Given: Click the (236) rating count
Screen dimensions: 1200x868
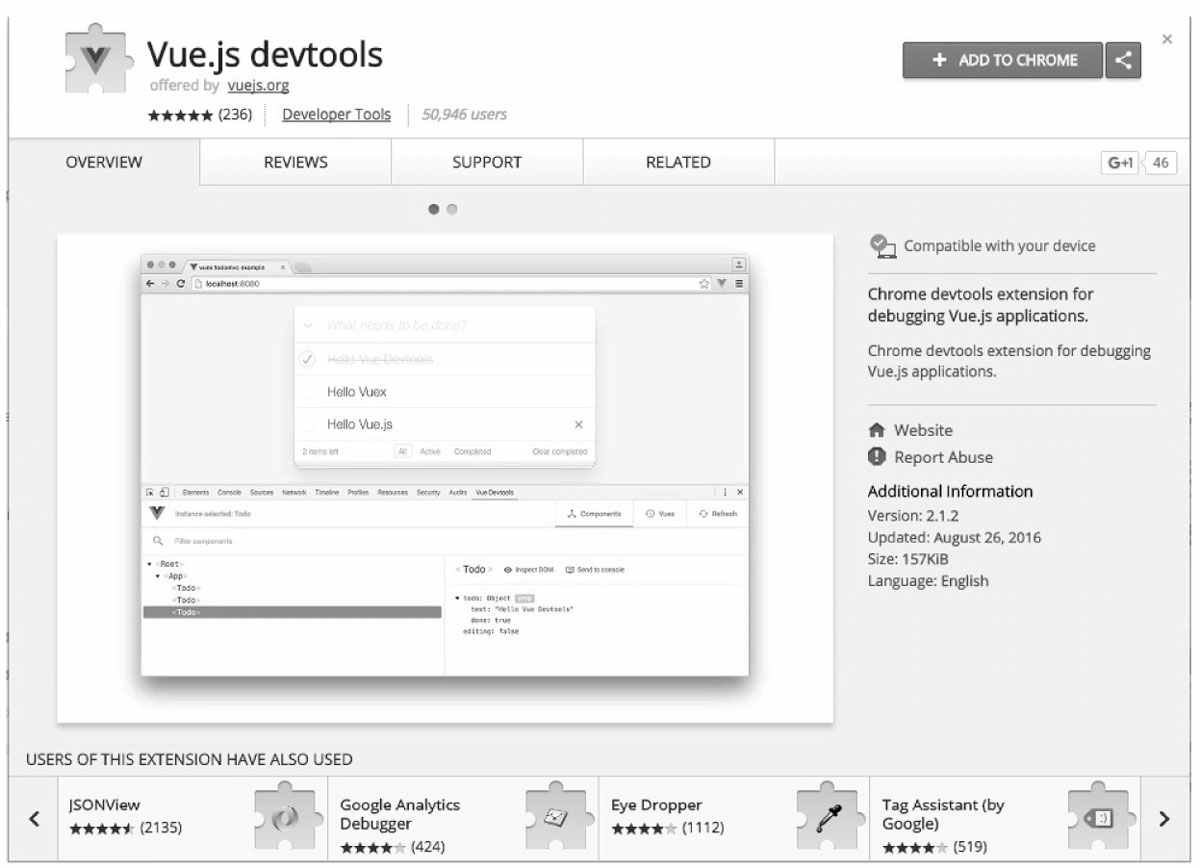Looking at the screenshot, I should pos(235,115).
